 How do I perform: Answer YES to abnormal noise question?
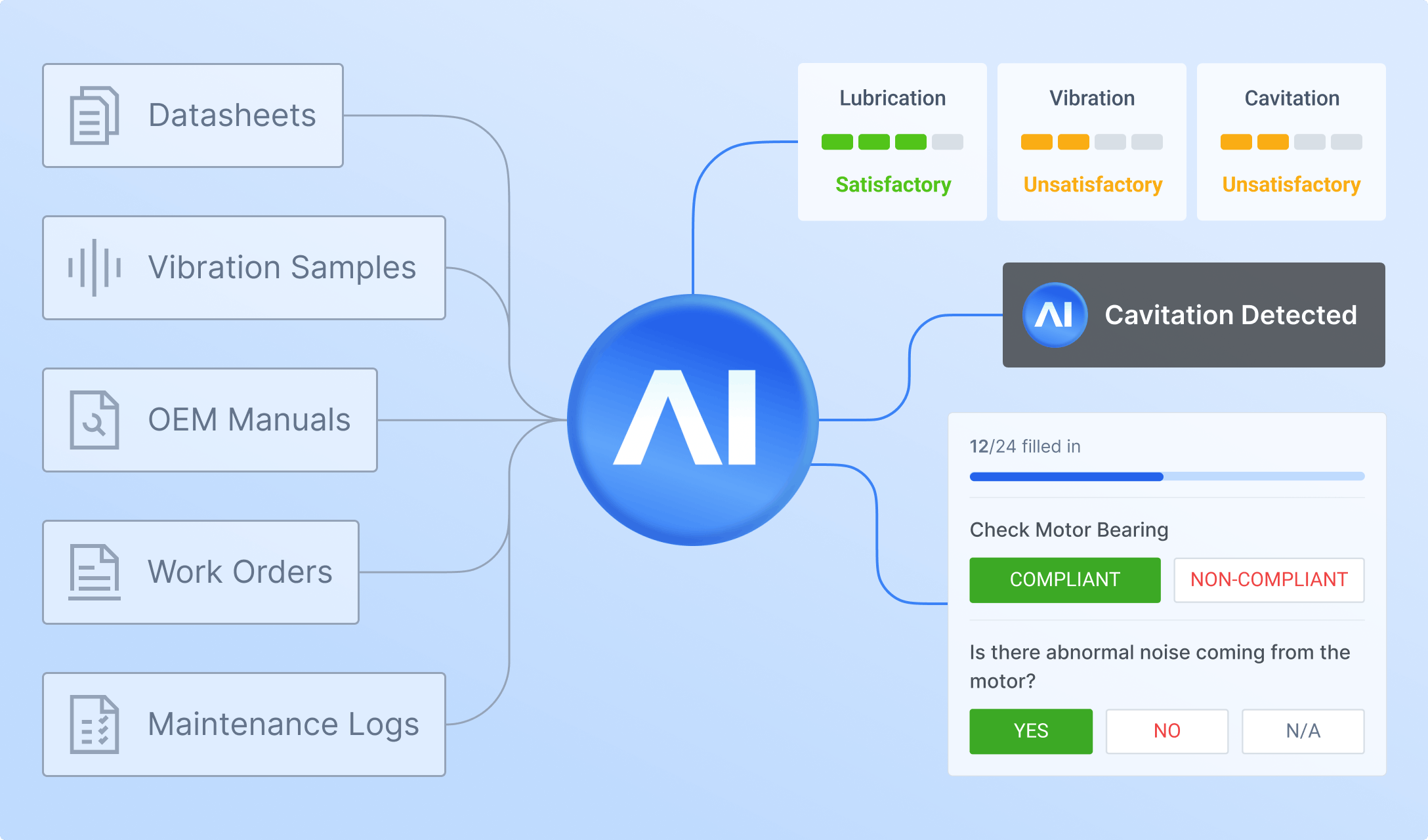[1030, 731]
